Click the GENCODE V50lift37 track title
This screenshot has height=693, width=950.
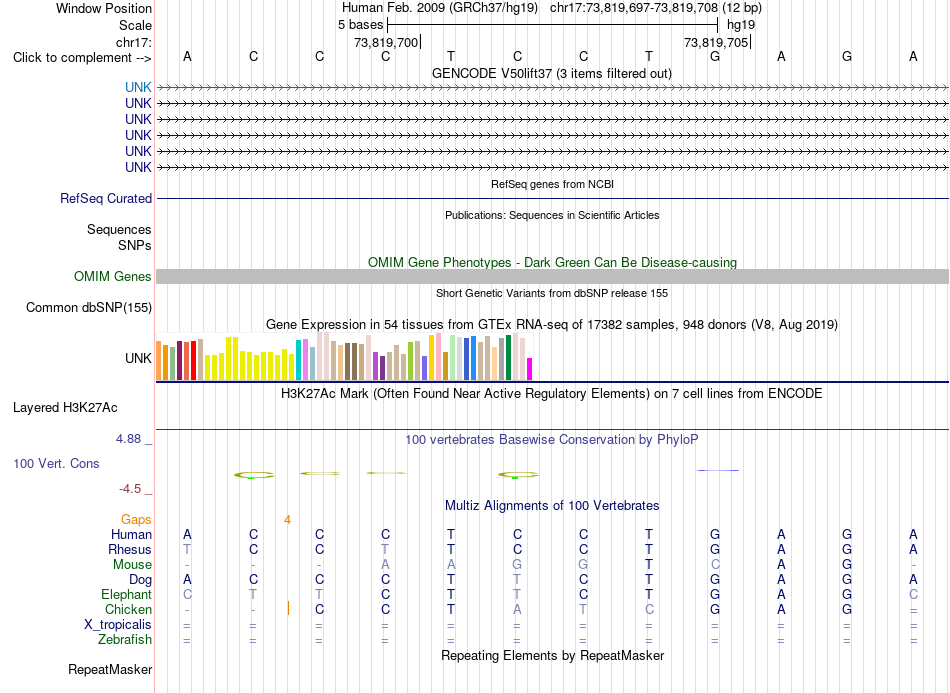(x=551, y=73)
